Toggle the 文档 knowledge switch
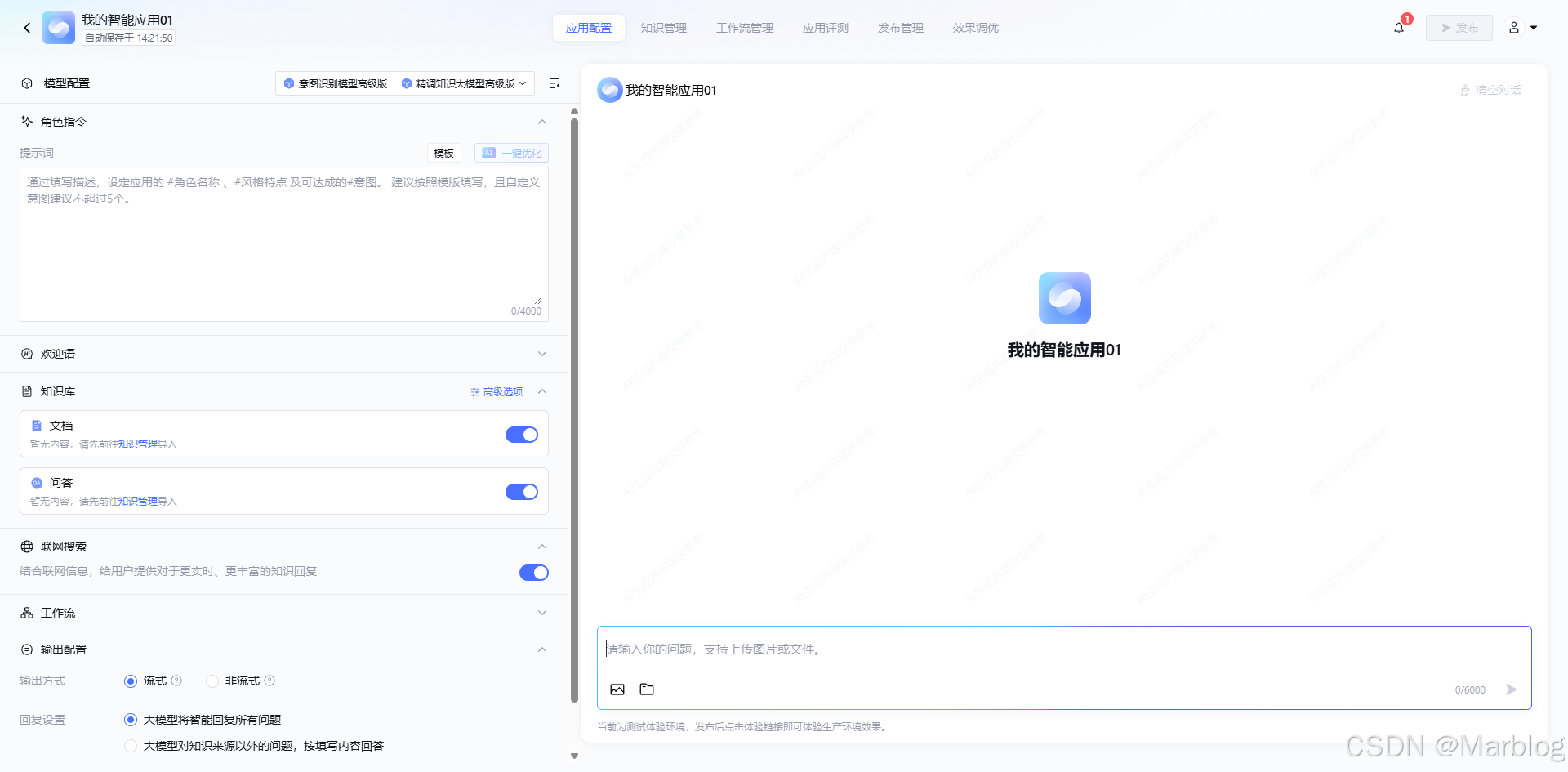 coord(522,435)
